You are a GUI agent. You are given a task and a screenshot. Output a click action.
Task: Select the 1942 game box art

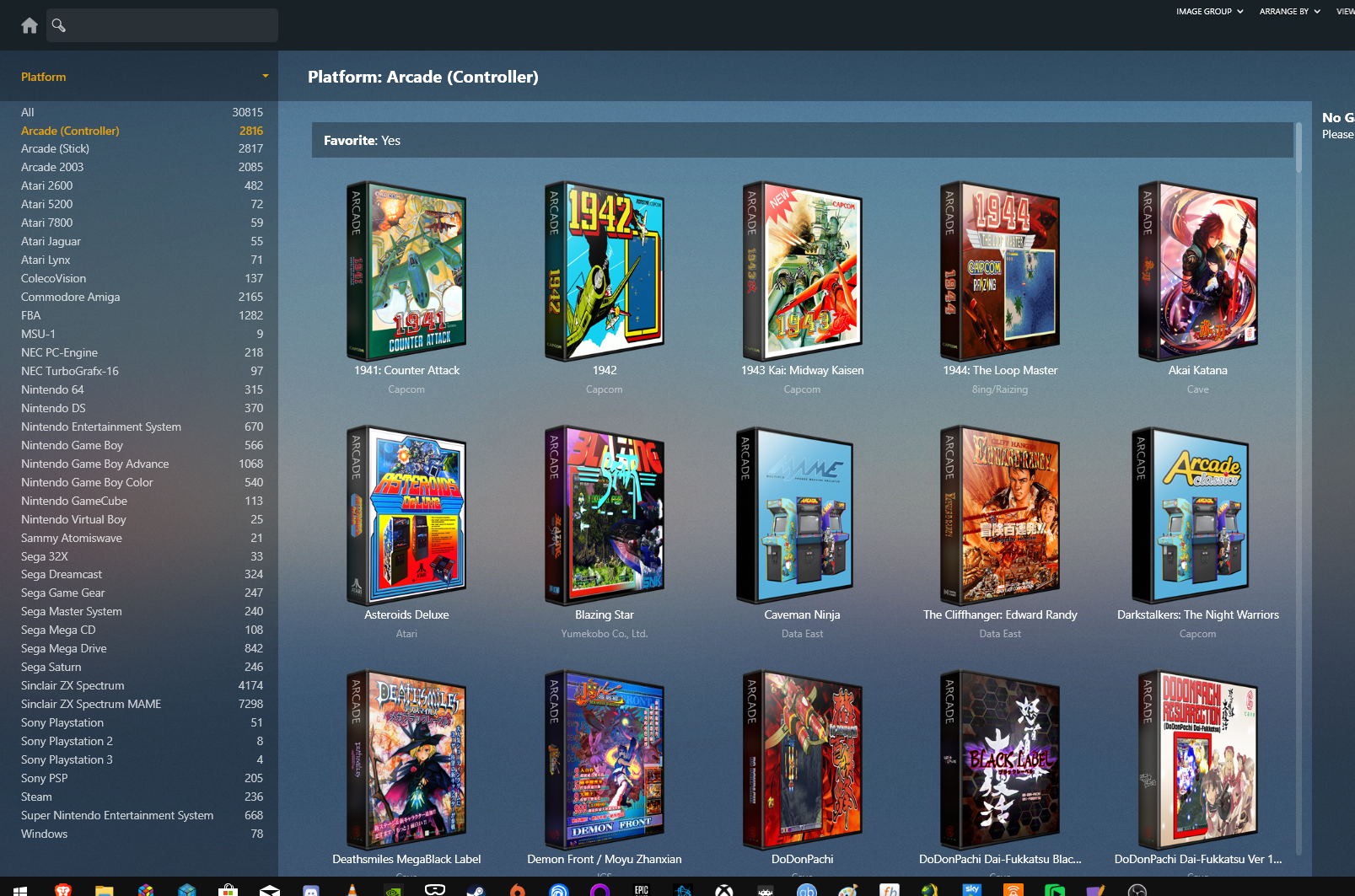(x=605, y=271)
